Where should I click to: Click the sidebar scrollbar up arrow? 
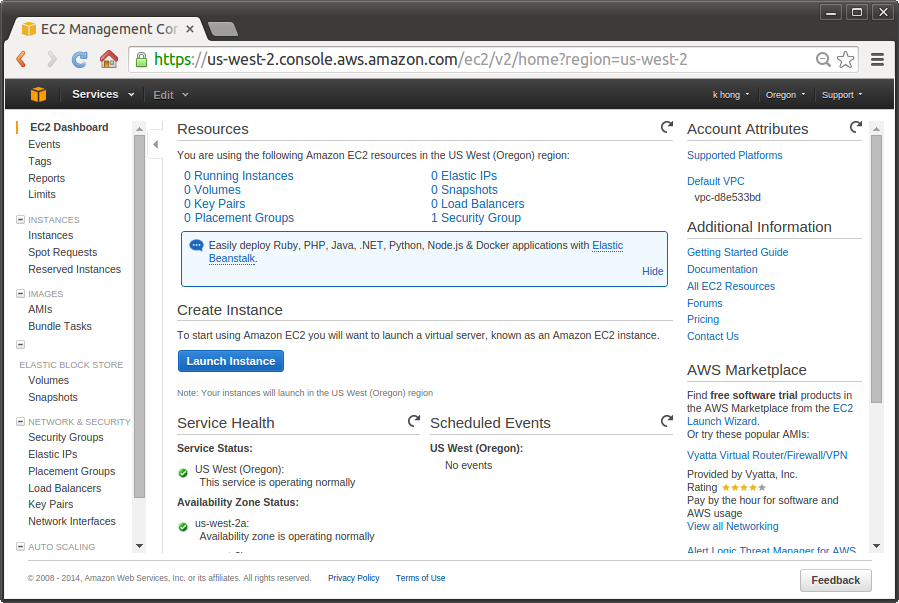tap(139, 129)
